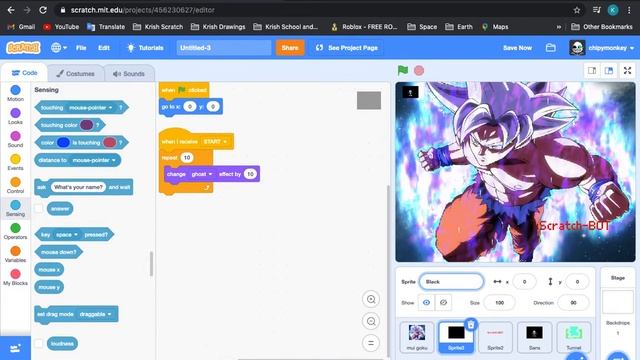This screenshot has height=360, width=640.
Task: Pick purple swatch in touching color block
Action: (86, 125)
